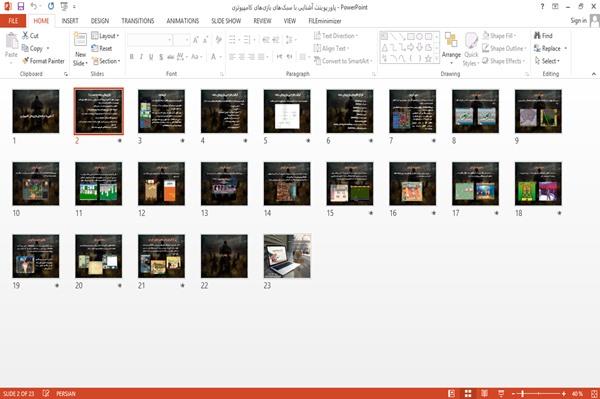Click Clear All Formatting icon

[x=218, y=40]
